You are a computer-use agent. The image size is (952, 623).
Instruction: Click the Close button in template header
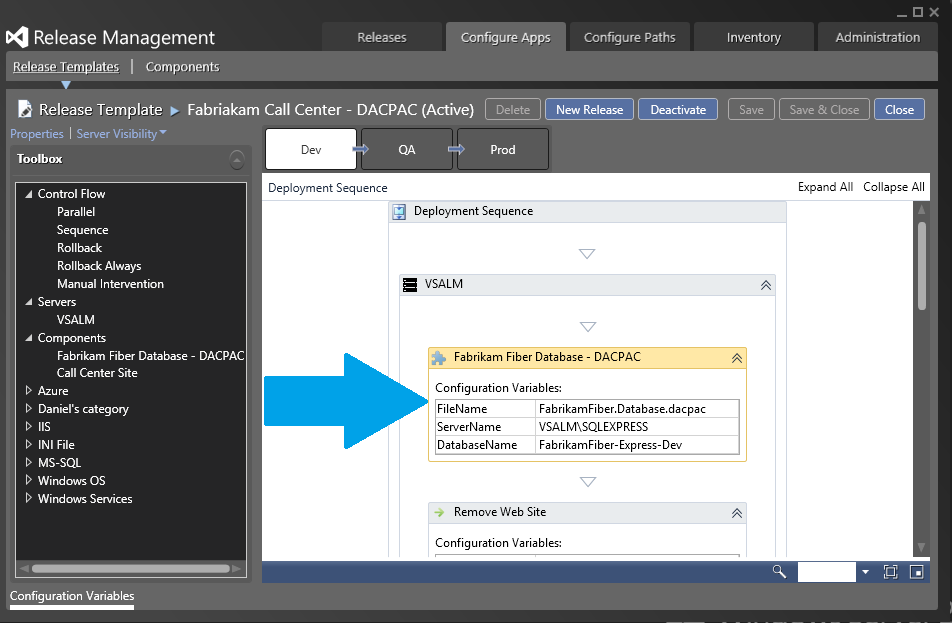coord(899,109)
